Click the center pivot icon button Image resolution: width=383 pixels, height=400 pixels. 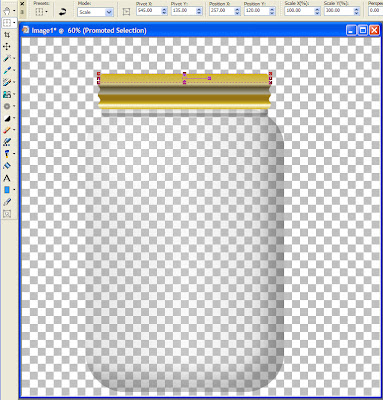(x=126, y=12)
